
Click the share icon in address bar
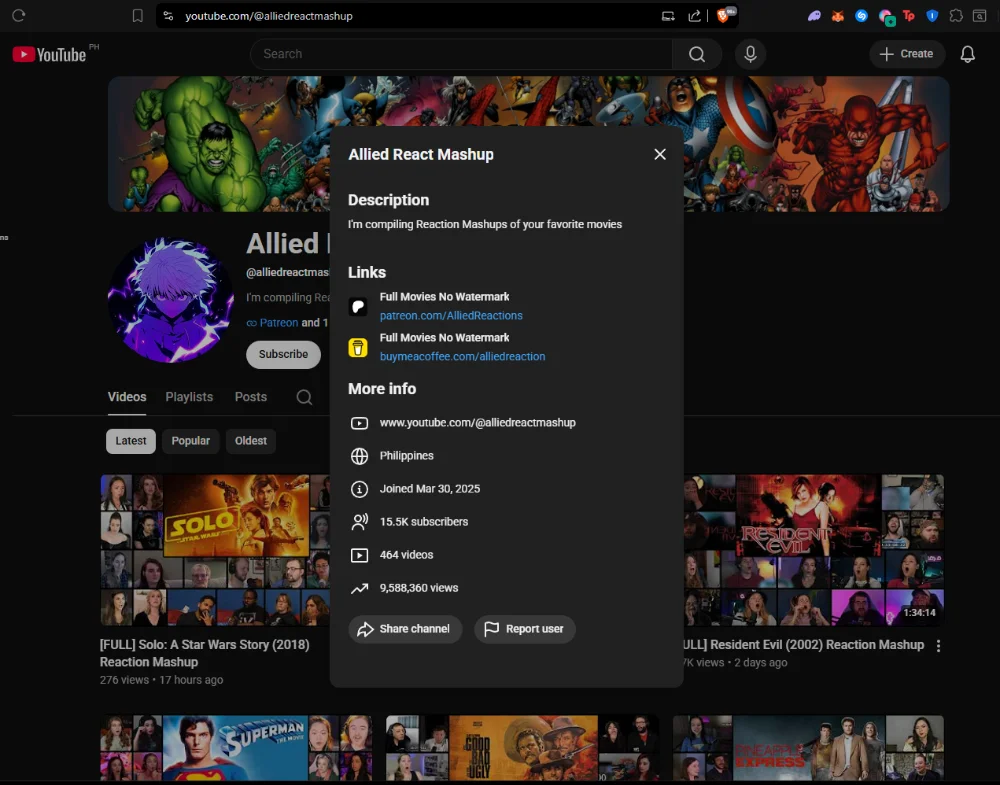point(695,16)
